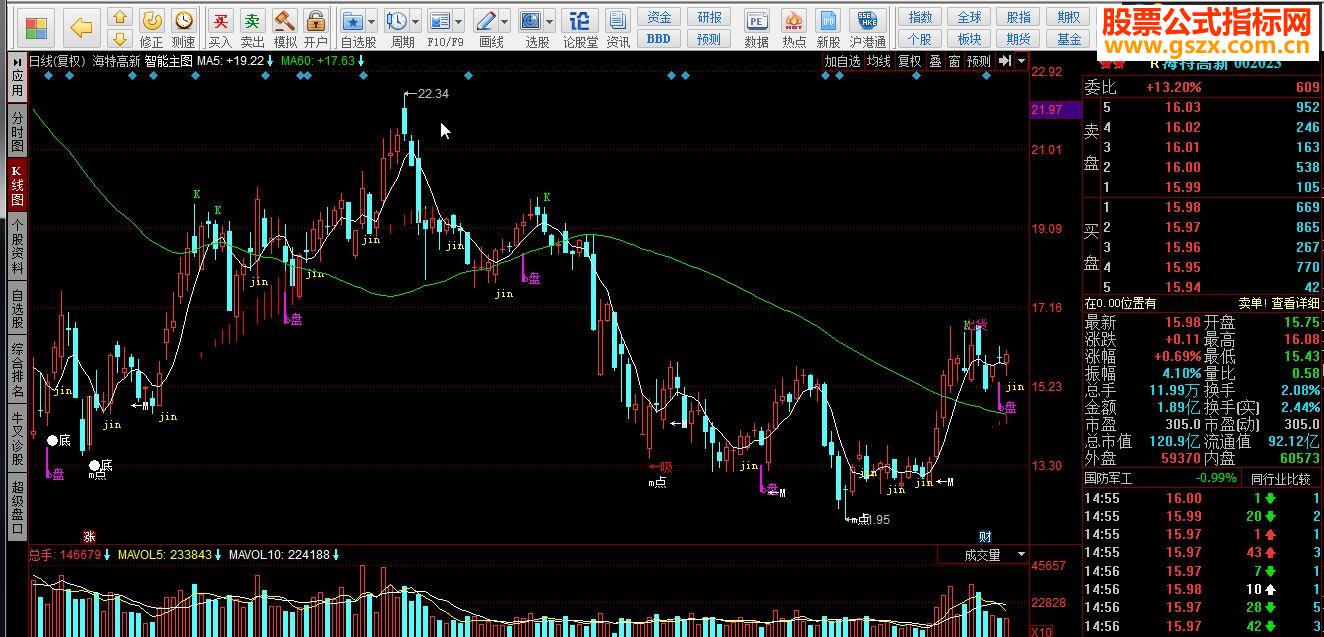Open the 修正 correction tool

click(x=151, y=28)
